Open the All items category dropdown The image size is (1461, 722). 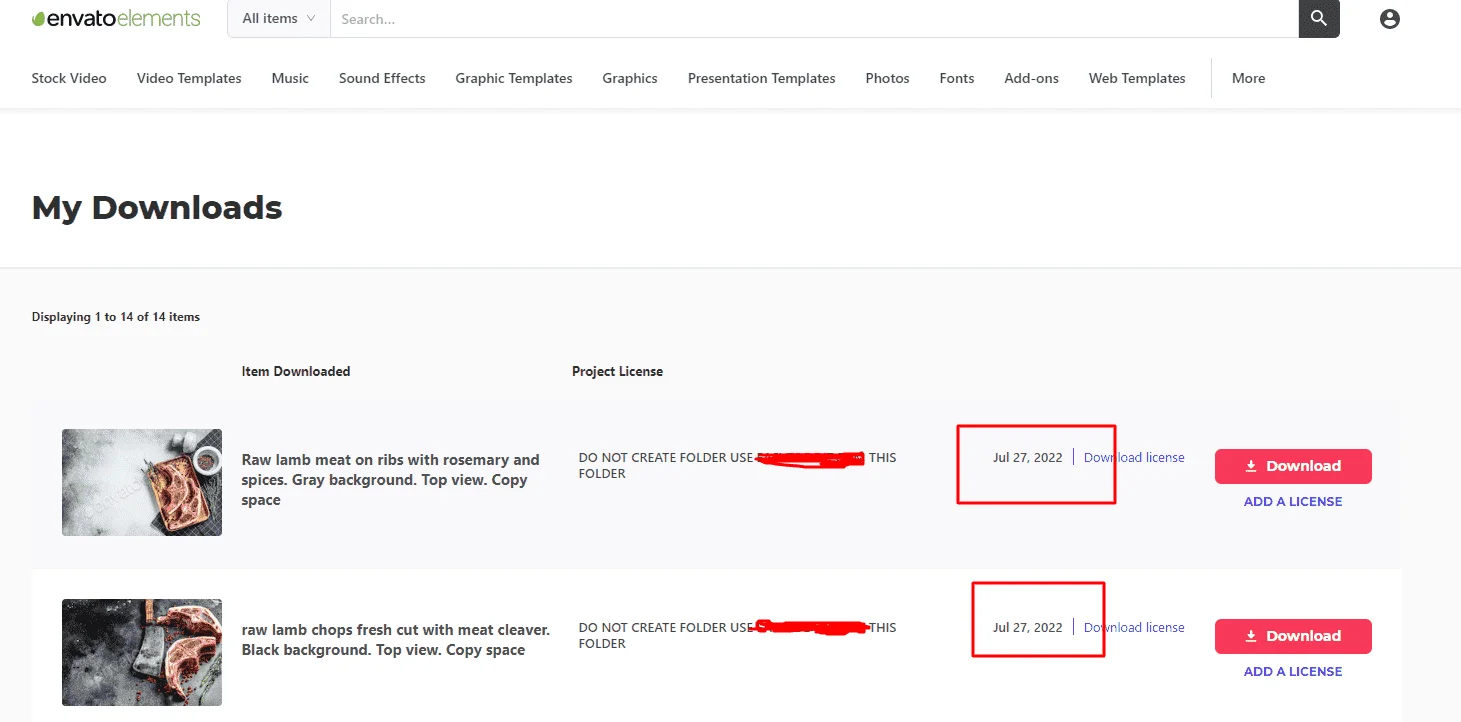pyautogui.click(x=279, y=18)
